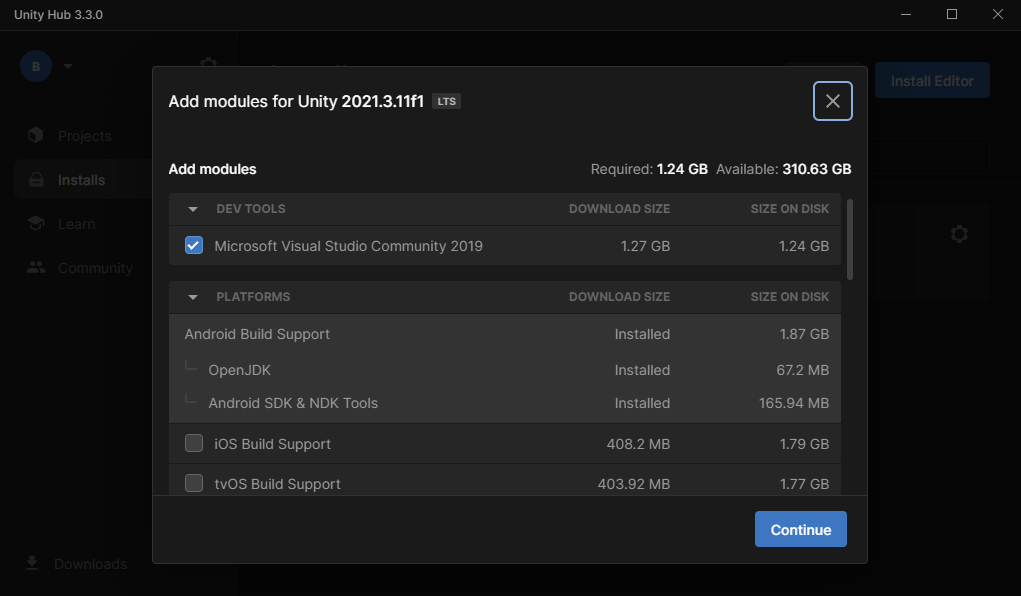The image size is (1021, 596).
Task: Enable the tvOS Build Support checkbox
Action: coord(194,483)
